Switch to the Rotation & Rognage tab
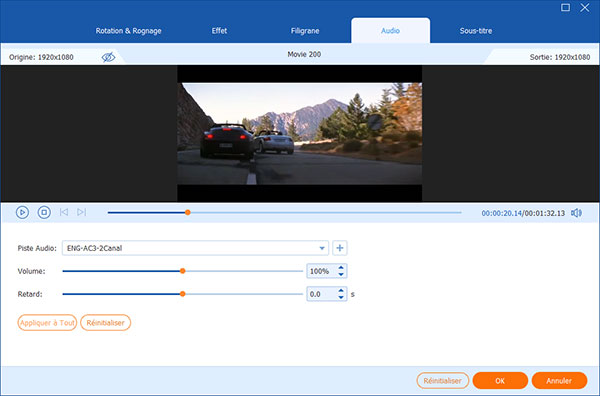The height and width of the screenshot is (396, 600). point(128,31)
